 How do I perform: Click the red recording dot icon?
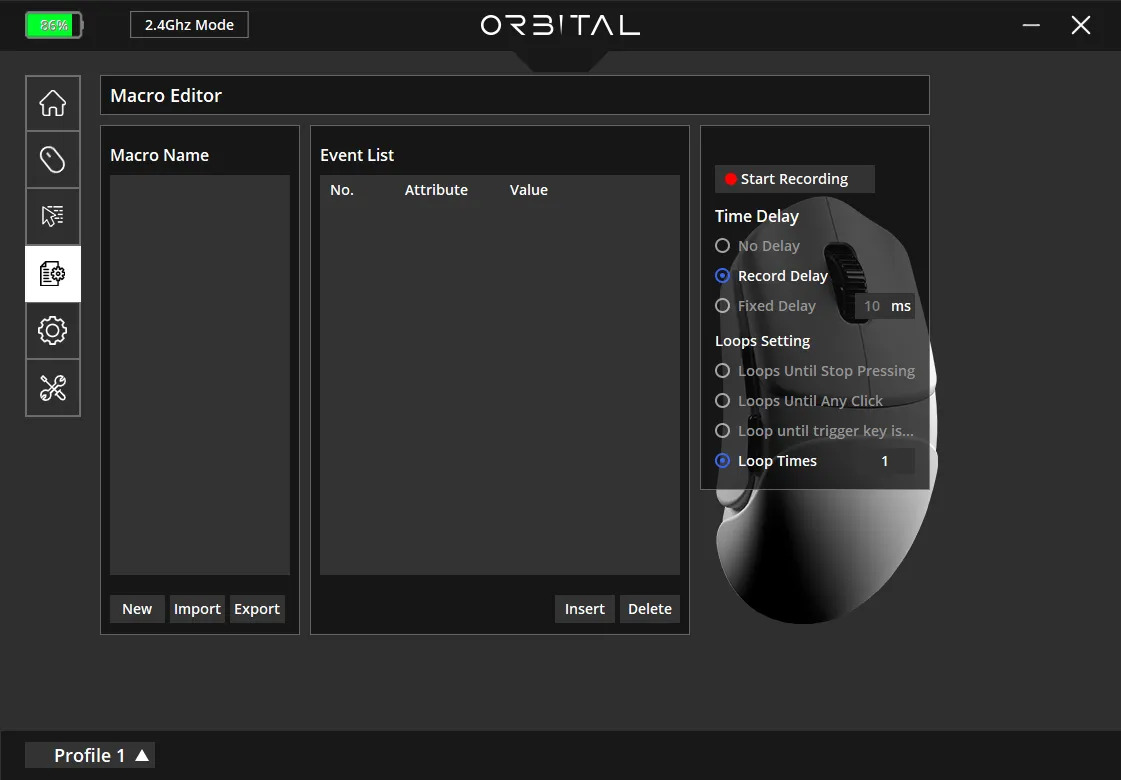point(733,178)
